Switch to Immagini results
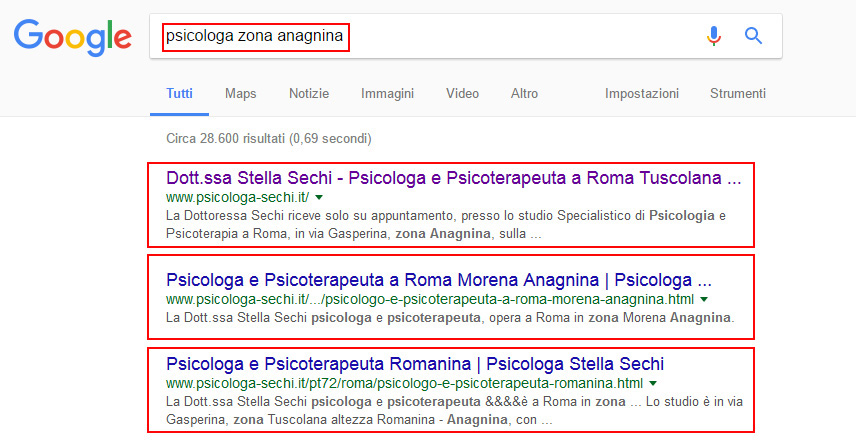This screenshot has height=447, width=856. 388,93
